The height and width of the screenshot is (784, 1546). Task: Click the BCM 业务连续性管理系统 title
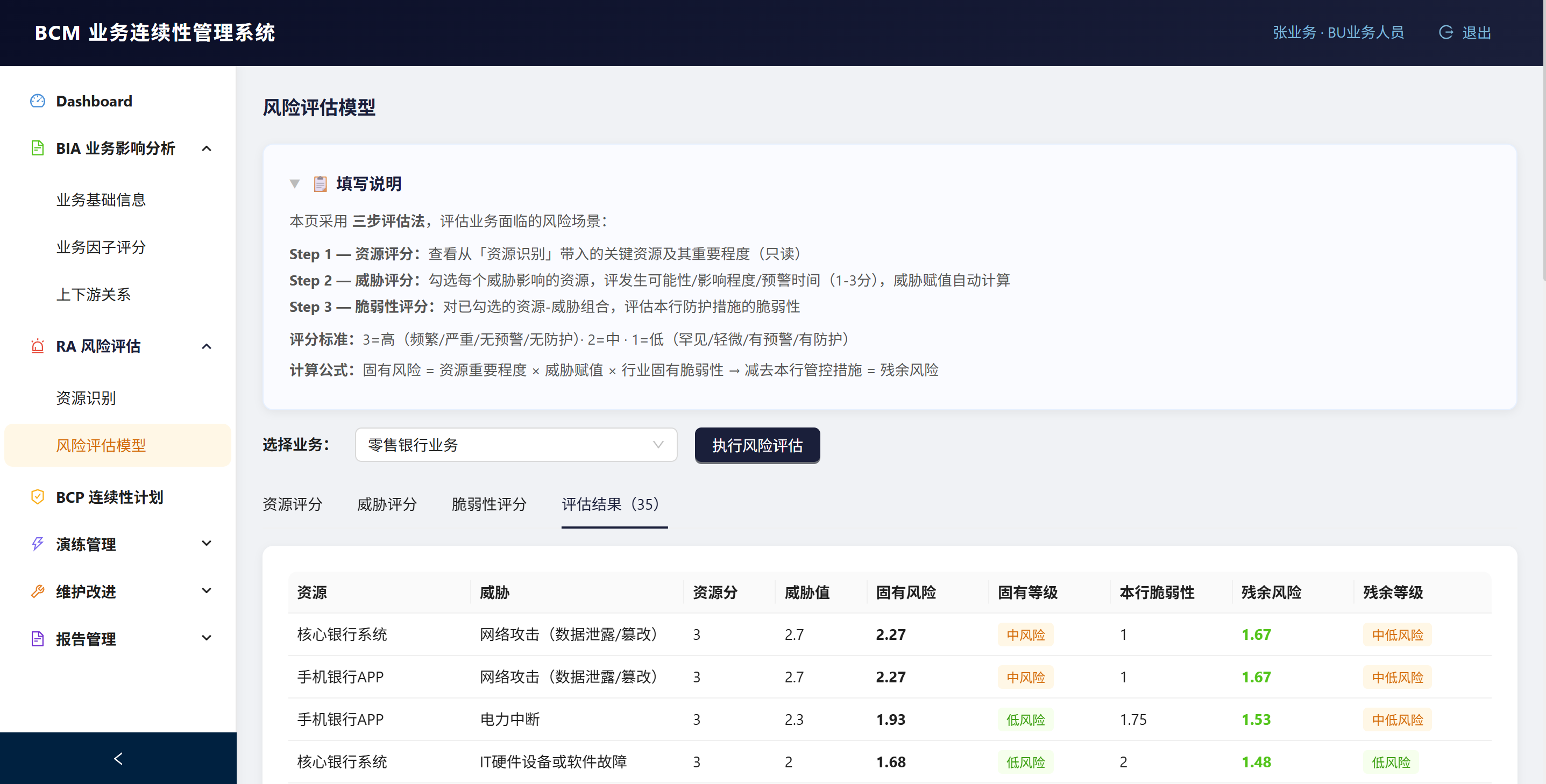click(155, 32)
